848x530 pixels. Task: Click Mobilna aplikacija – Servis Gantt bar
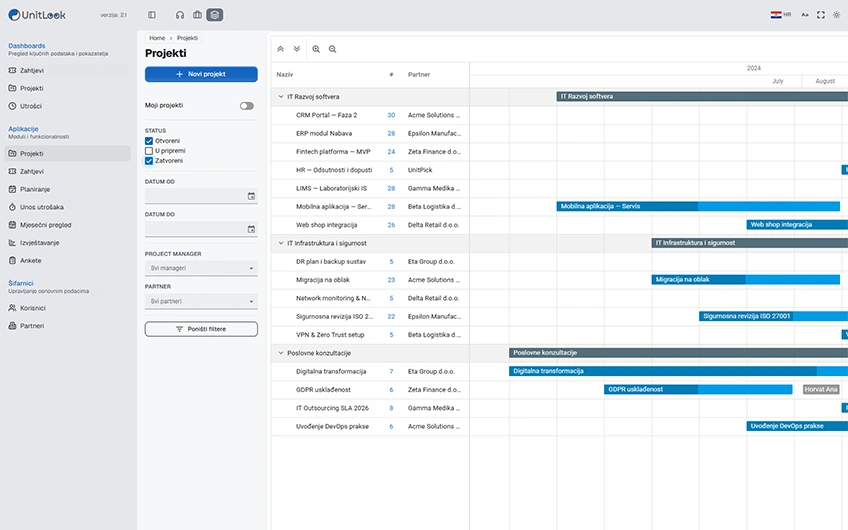click(698, 206)
